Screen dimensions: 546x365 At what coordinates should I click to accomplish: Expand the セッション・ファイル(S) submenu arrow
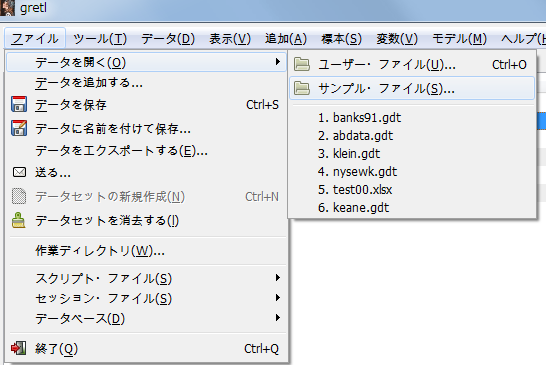coord(278,297)
